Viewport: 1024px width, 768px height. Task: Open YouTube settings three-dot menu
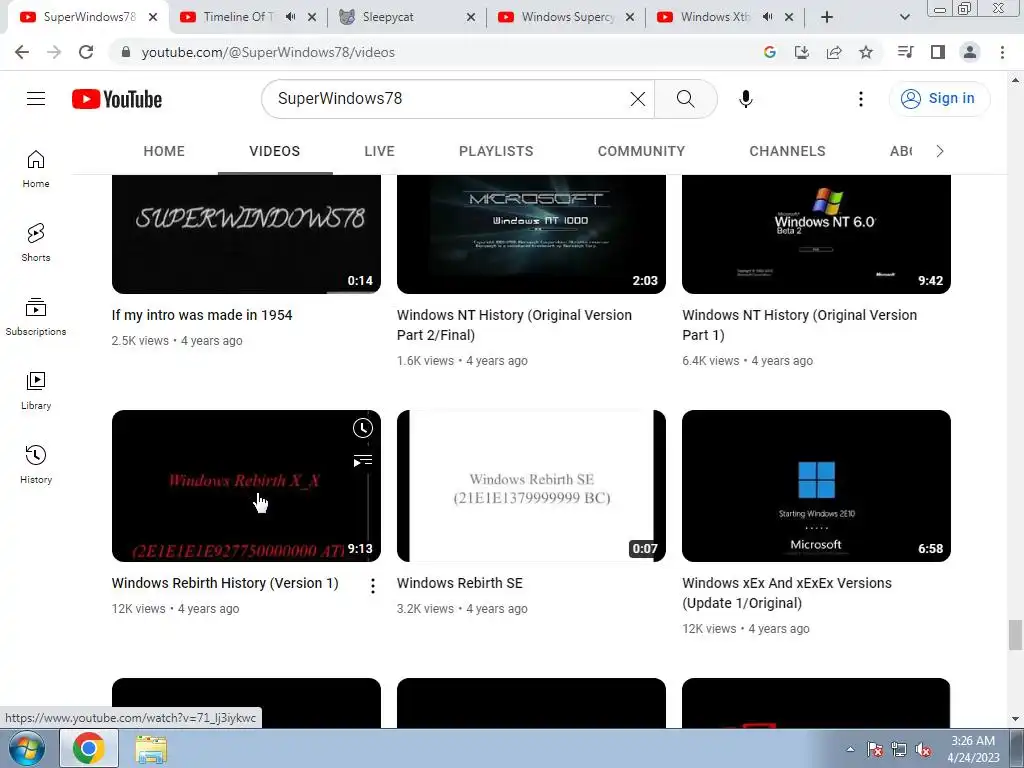pos(861,99)
